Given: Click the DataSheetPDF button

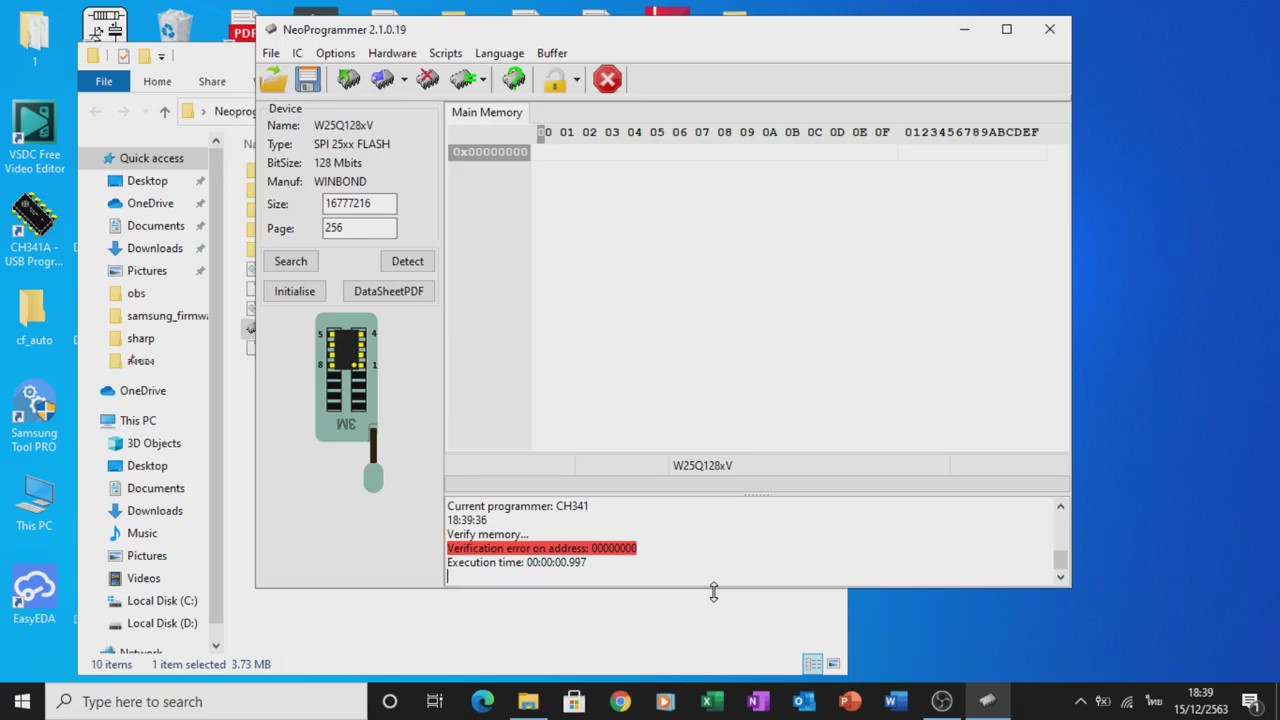Looking at the screenshot, I should 388,291.
